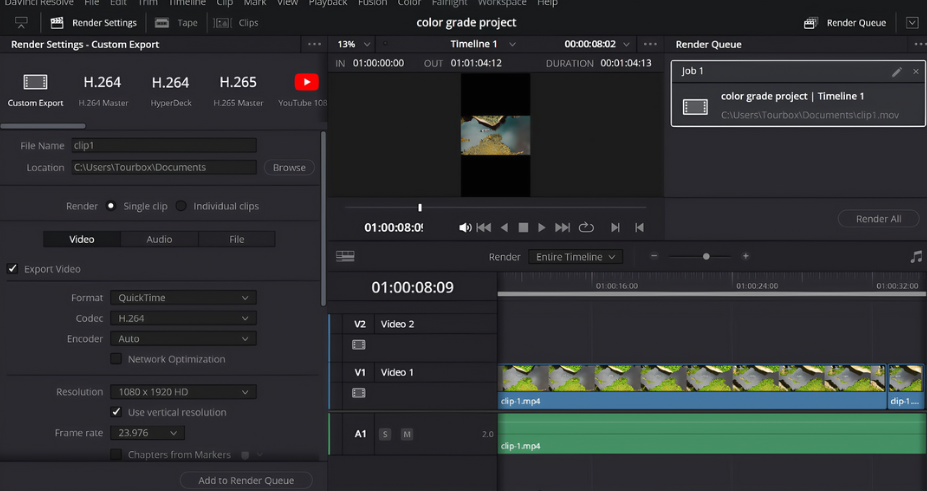
Task: Zoom in timeline with plus button
Action: (x=746, y=256)
